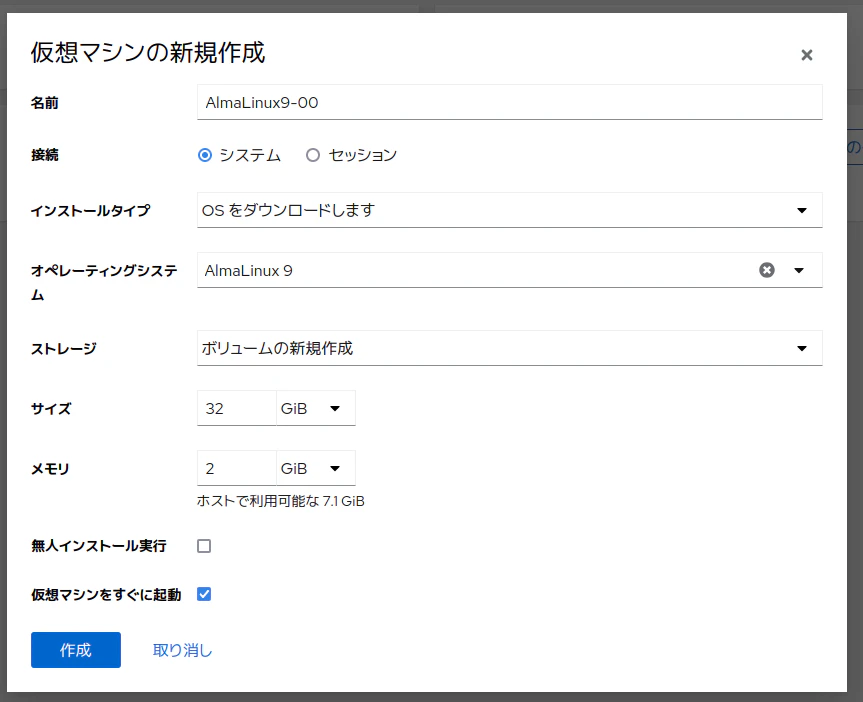Click the 無人インストール実行 label
863x702 pixels.
click(99, 546)
